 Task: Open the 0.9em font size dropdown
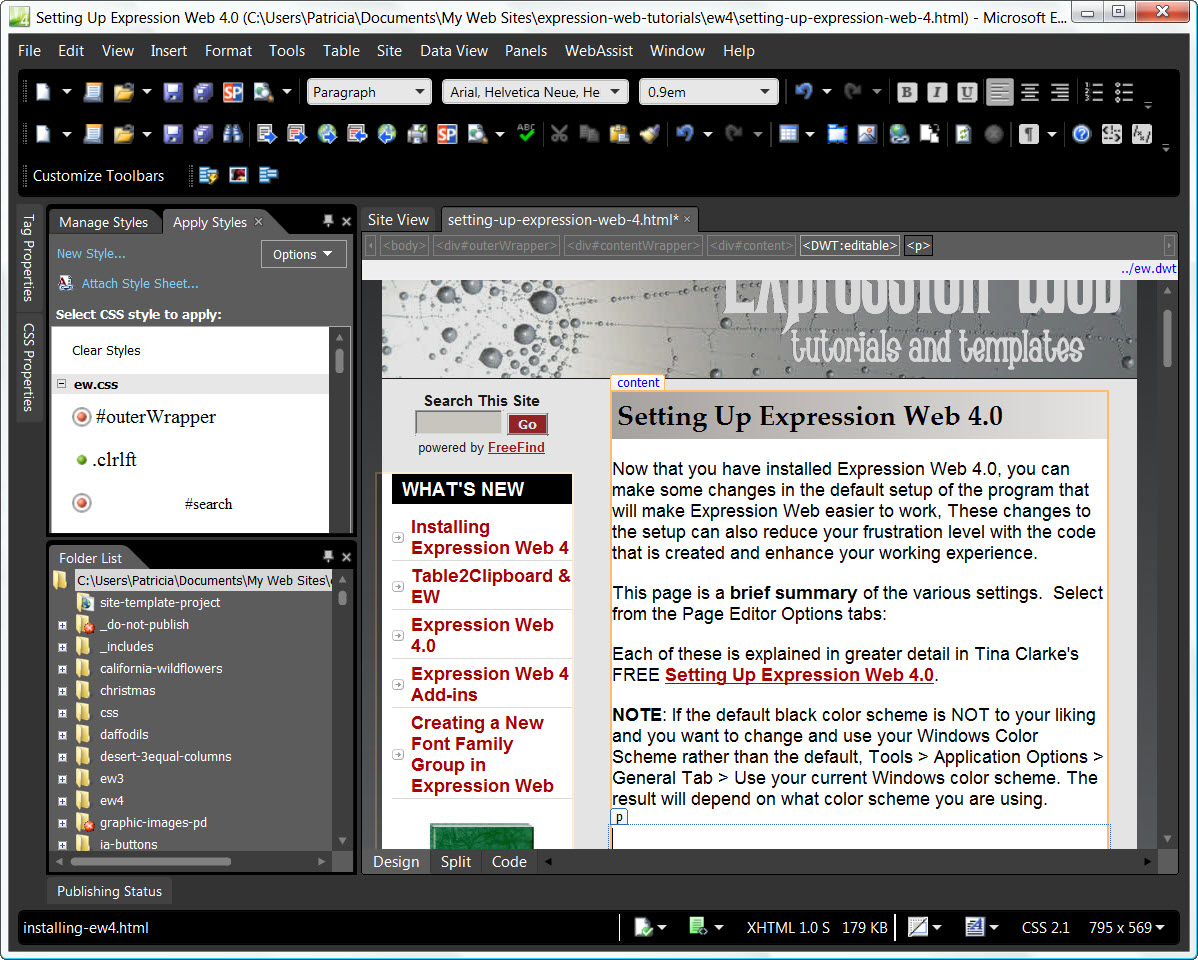[x=764, y=92]
